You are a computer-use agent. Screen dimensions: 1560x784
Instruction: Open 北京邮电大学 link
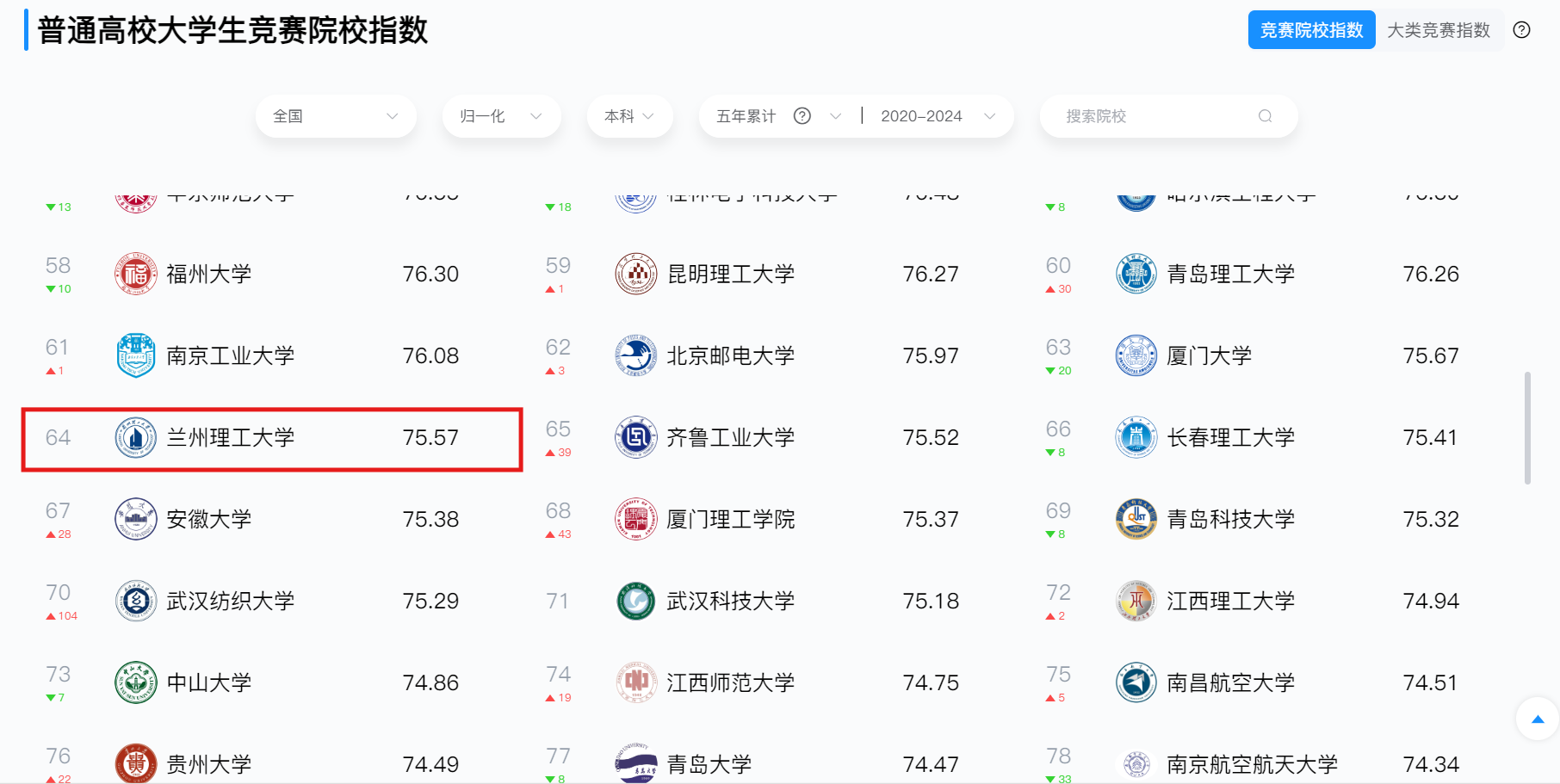(x=730, y=355)
